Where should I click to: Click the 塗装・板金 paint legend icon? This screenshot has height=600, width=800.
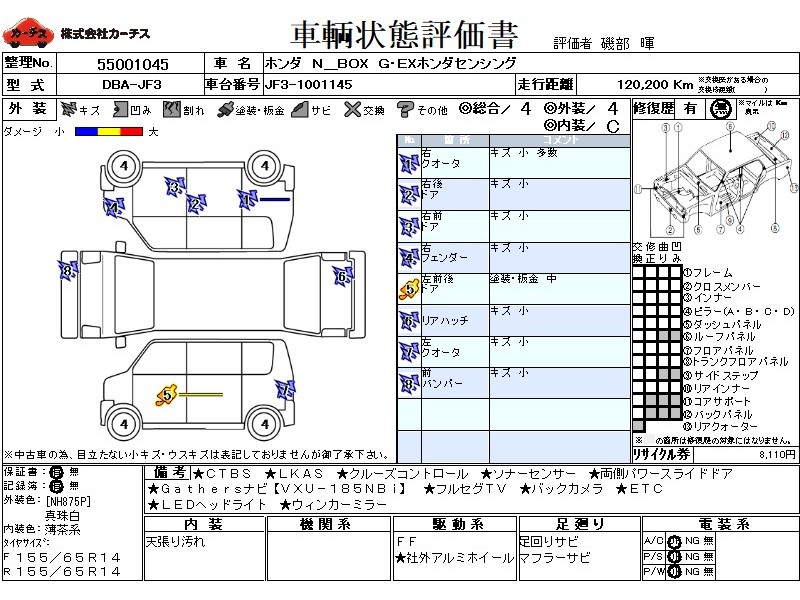coord(224,109)
